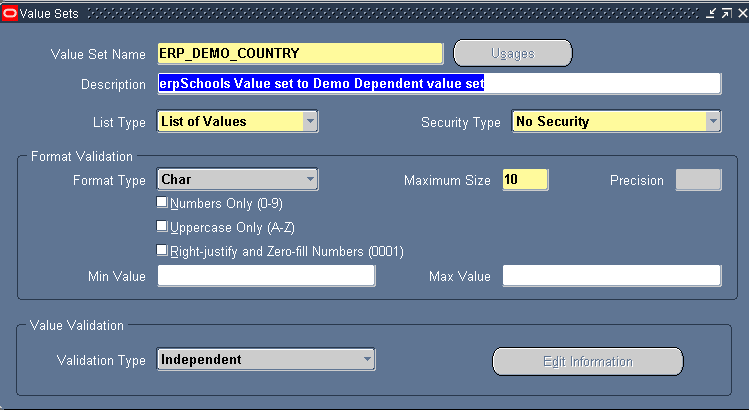Maximize the Value Sets window
Viewport: 749px width, 410px height.
point(727,13)
